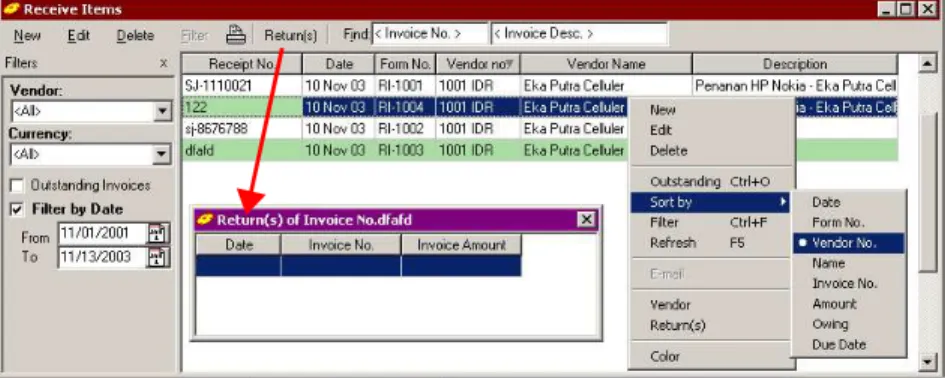
Task: Click the Invoice No. find field
Action: 429,34
